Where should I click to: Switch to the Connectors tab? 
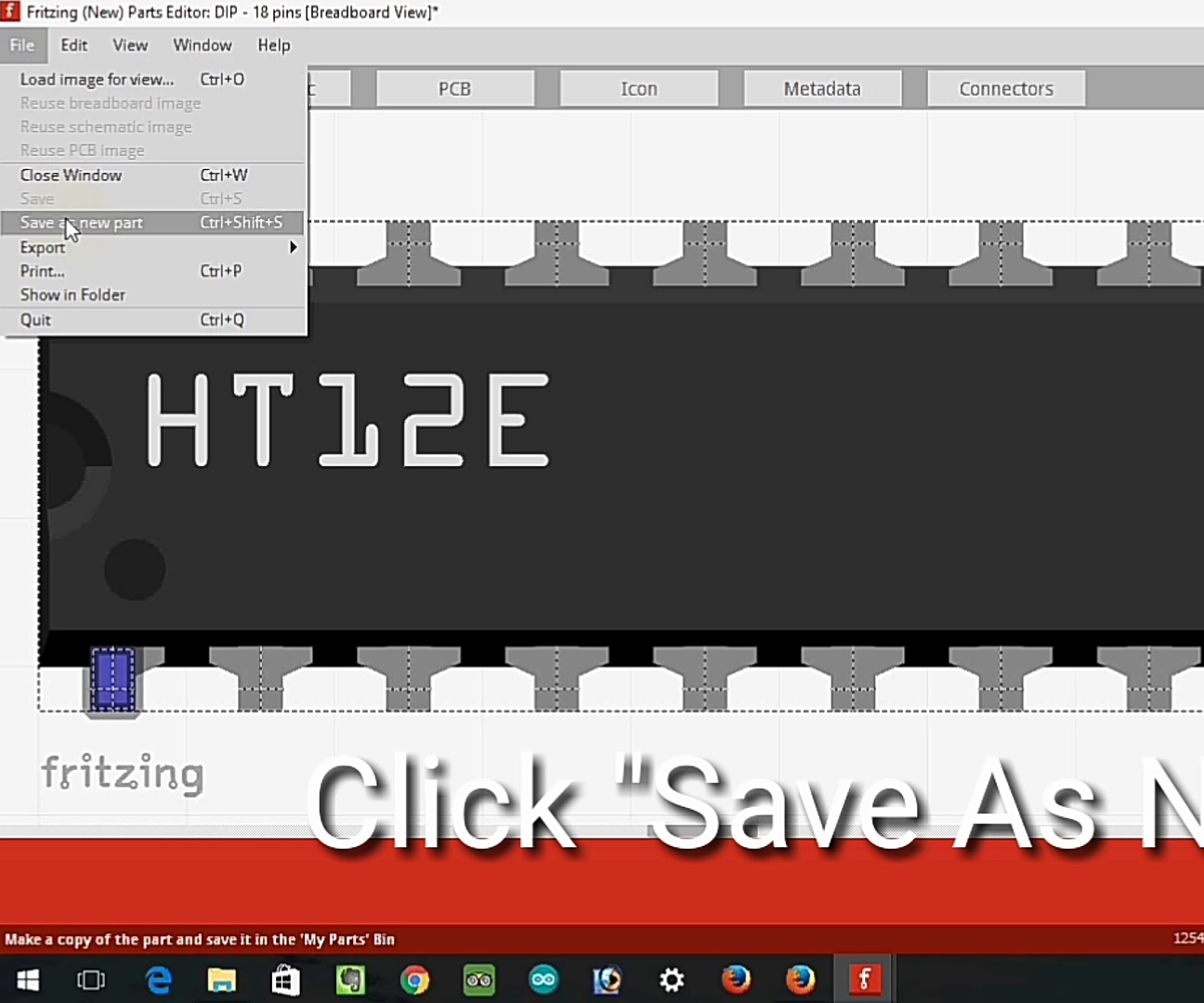coord(1006,89)
